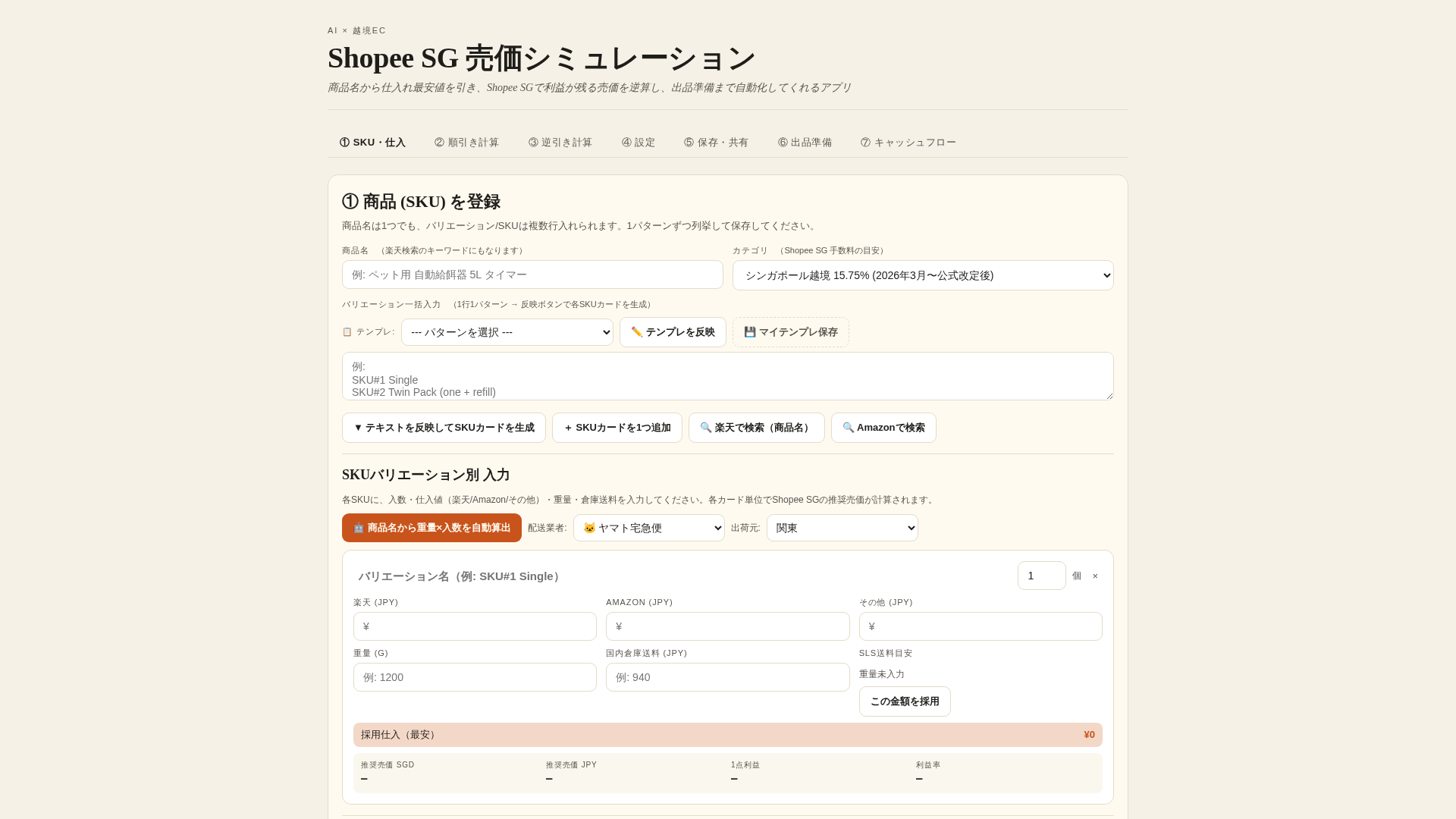Viewport: 1456px width, 819px height.
Task: Open the テンプレ pattern select dropdown
Action: pos(507,332)
